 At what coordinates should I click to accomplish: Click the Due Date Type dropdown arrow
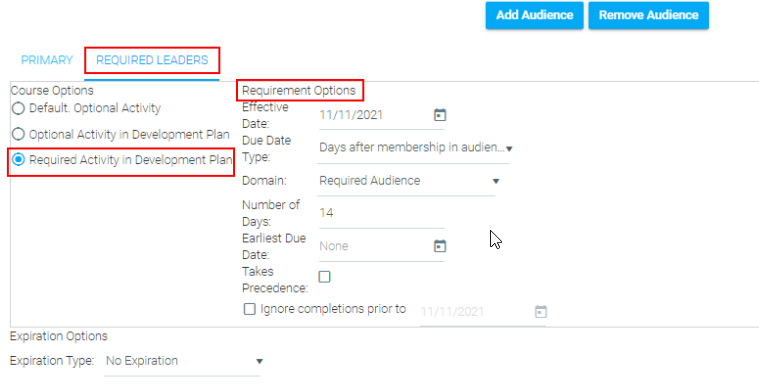pos(509,149)
